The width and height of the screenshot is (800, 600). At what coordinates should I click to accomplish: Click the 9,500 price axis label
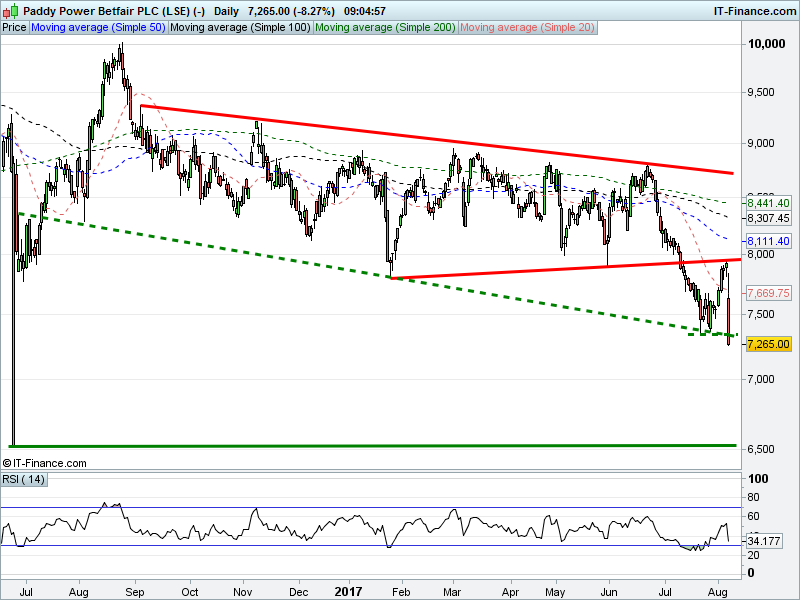(x=761, y=92)
